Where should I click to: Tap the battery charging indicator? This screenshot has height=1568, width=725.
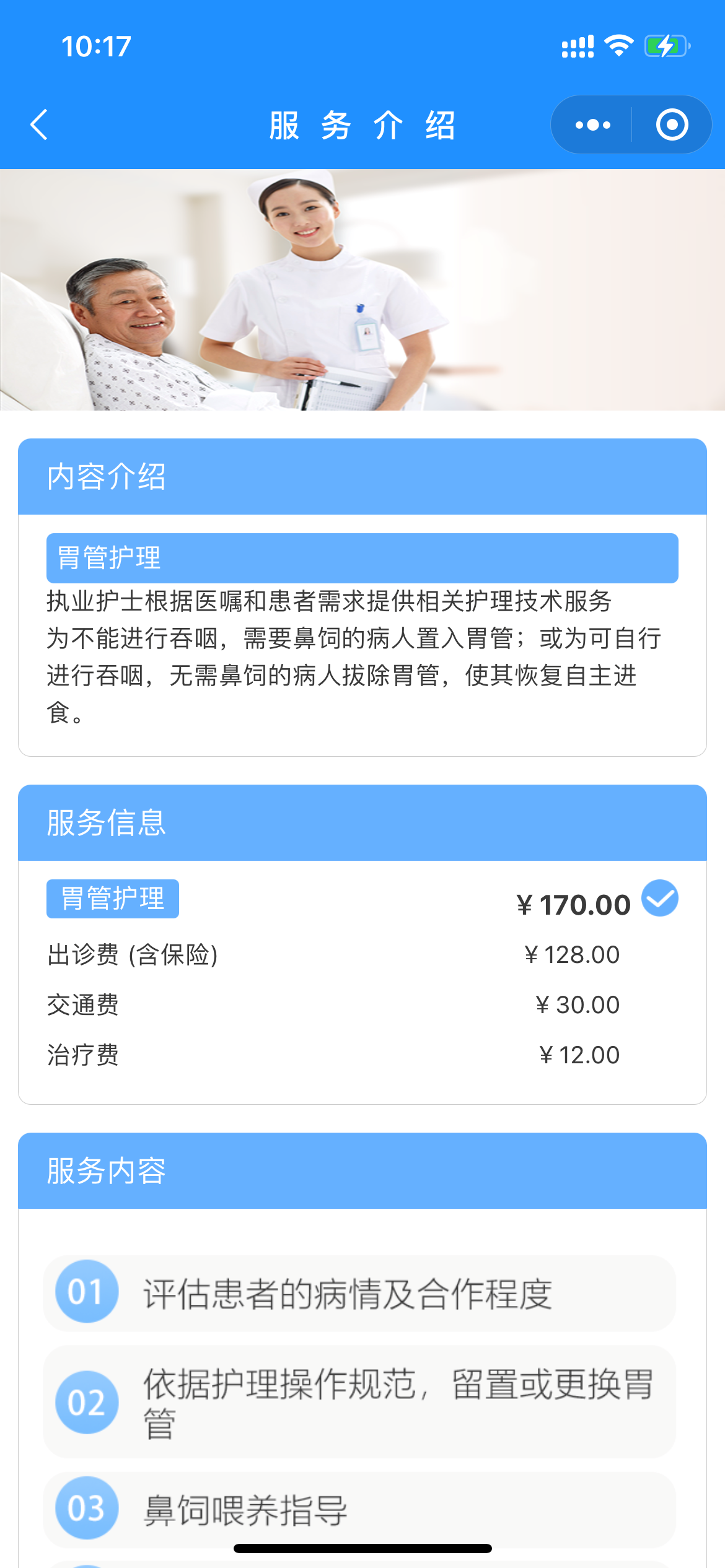click(x=667, y=46)
